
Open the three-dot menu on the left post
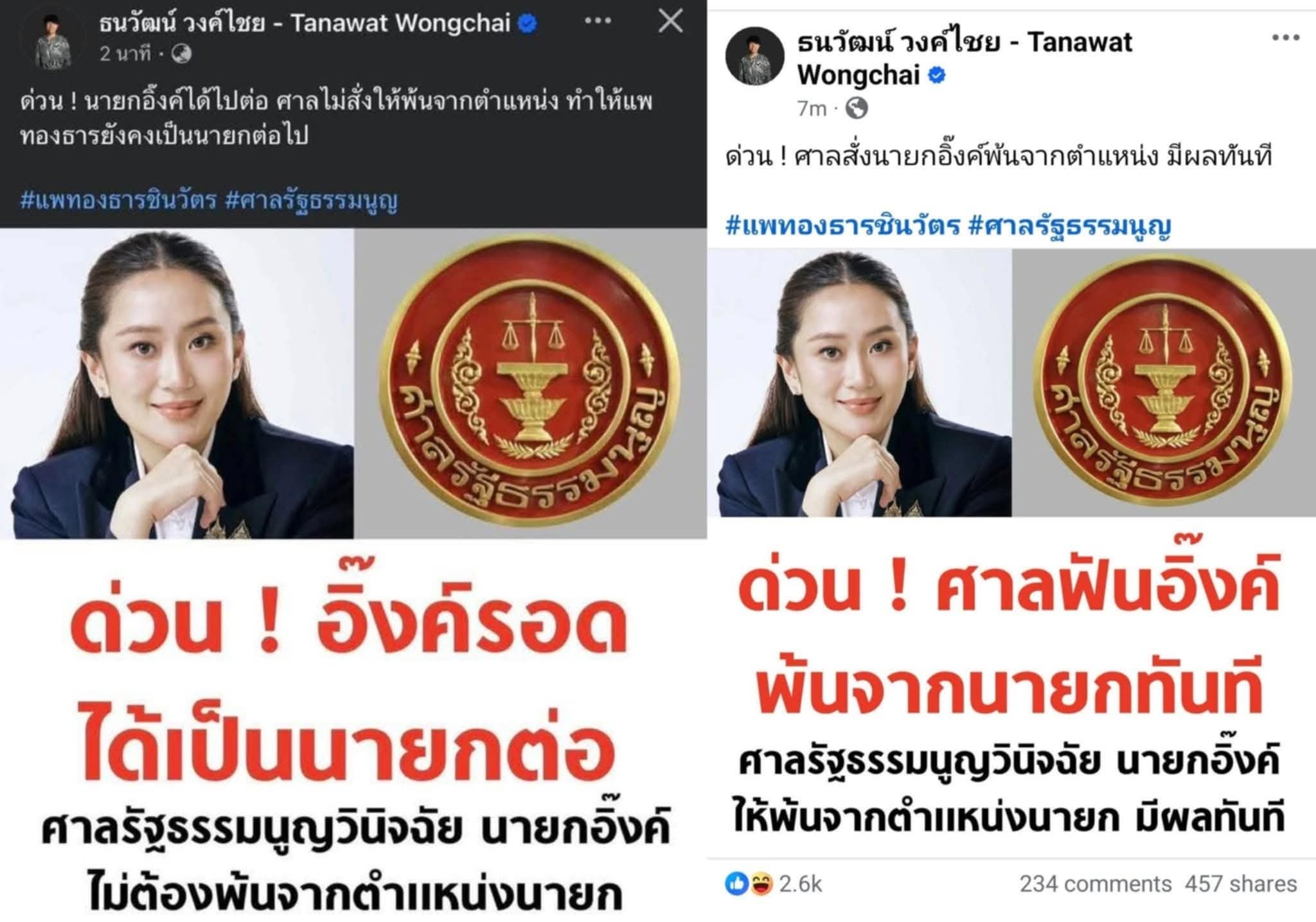click(x=598, y=22)
